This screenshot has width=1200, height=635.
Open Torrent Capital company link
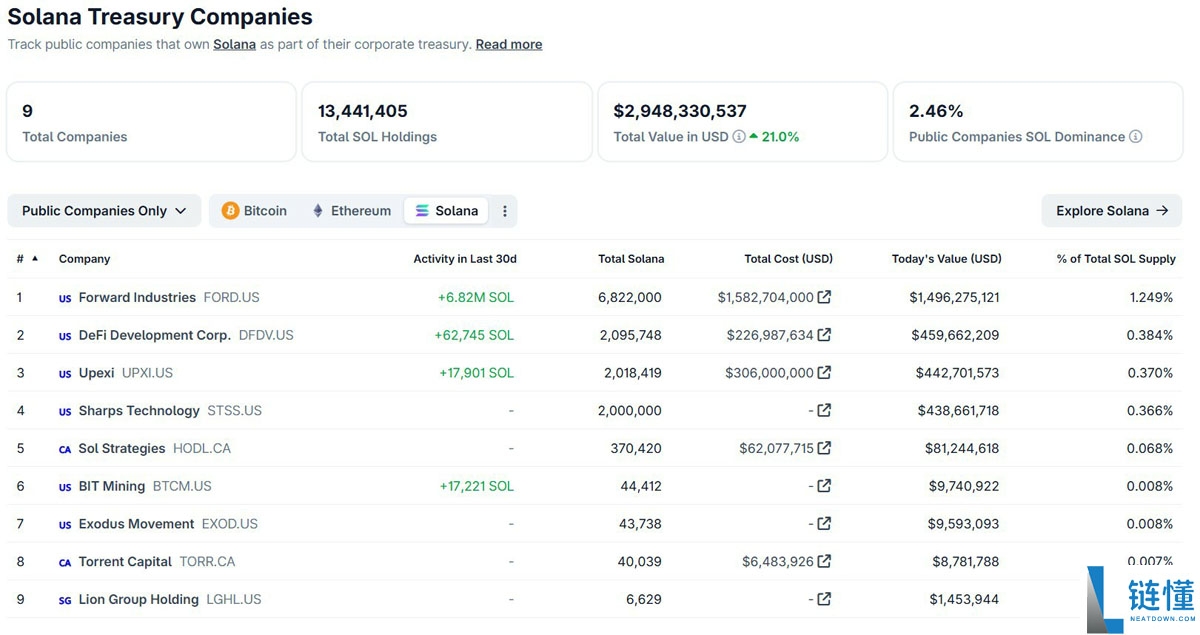click(x=126, y=561)
